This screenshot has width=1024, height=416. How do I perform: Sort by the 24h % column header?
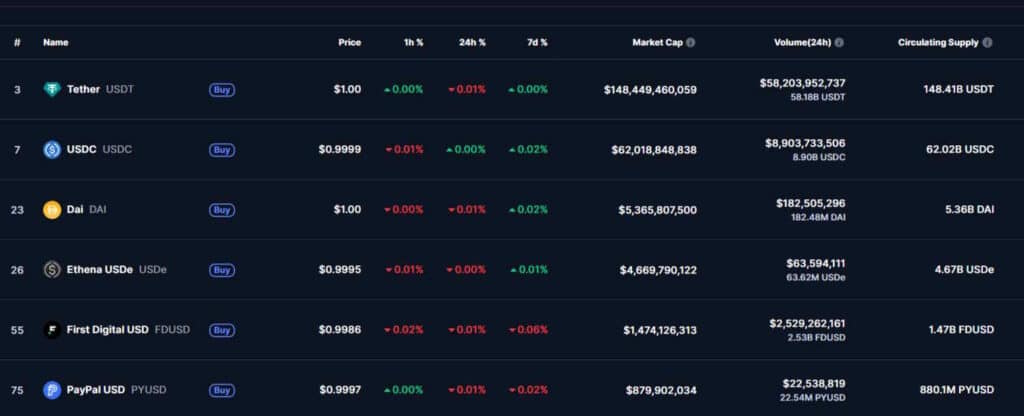pos(472,42)
